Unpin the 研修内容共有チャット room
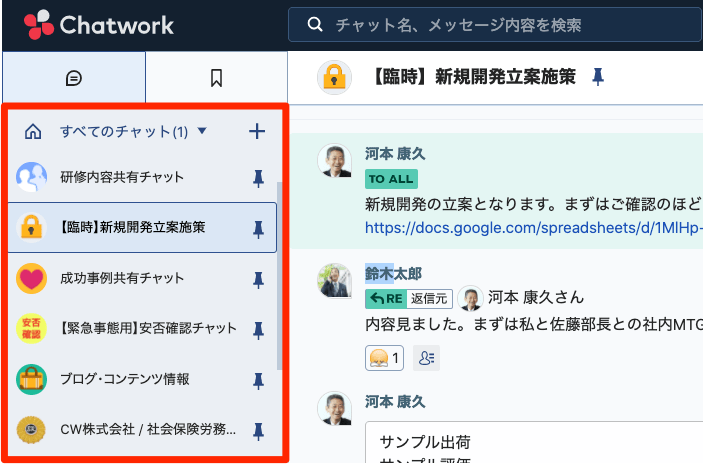 click(258, 178)
